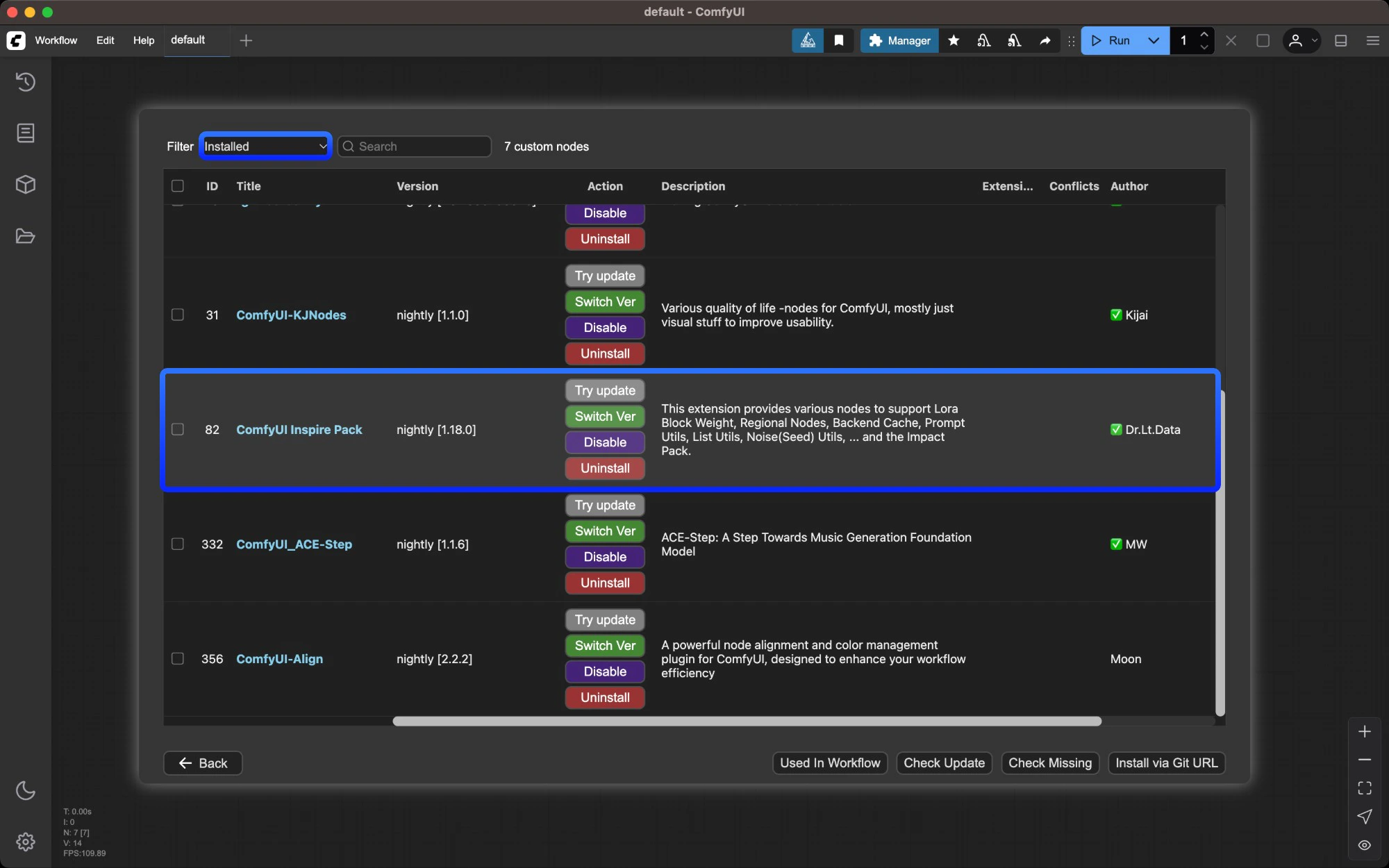Uninstall the ComfyUI-Align extension
This screenshot has width=1389, height=868.
click(604, 697)
